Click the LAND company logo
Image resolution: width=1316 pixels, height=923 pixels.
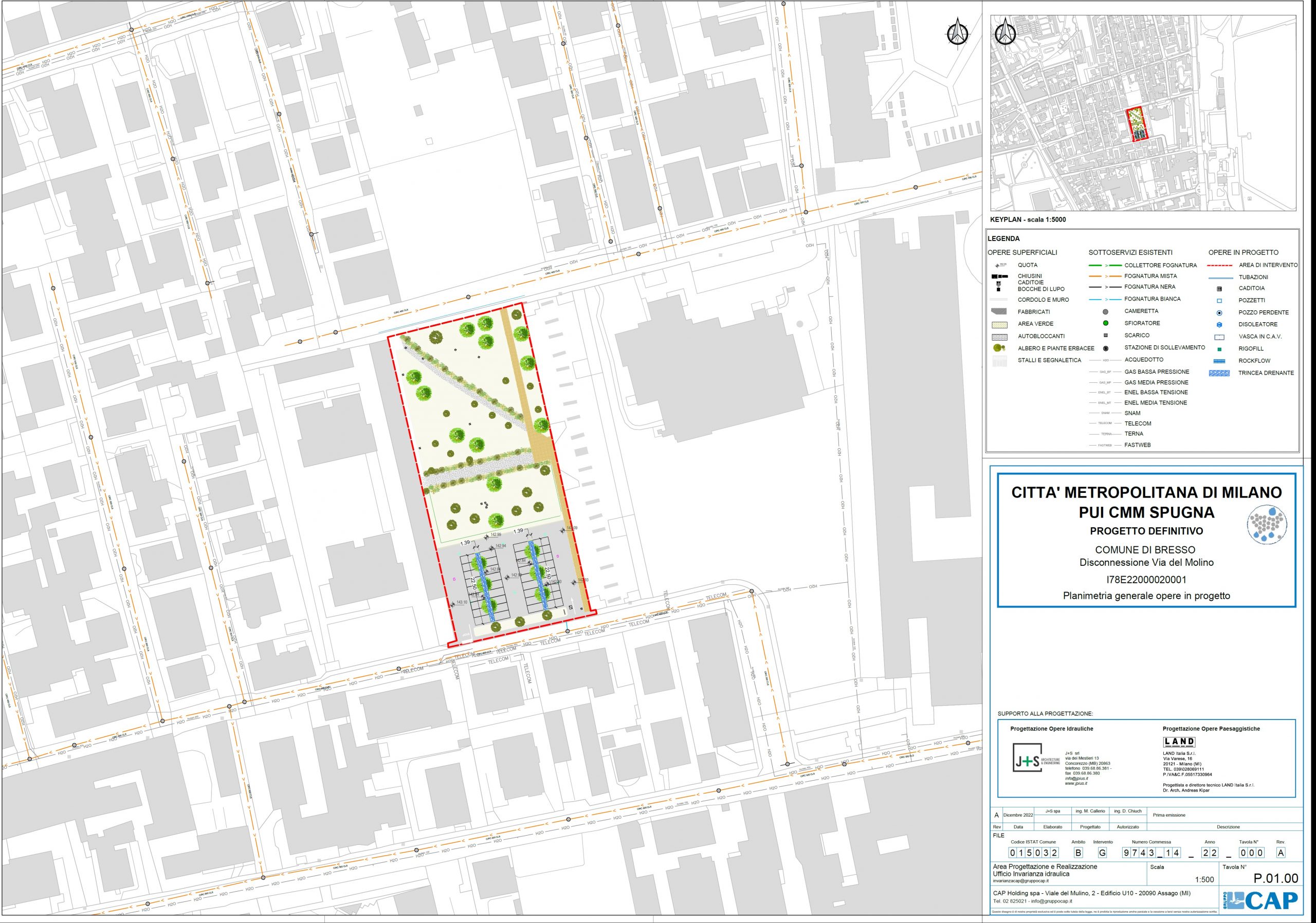[1179, 742]
